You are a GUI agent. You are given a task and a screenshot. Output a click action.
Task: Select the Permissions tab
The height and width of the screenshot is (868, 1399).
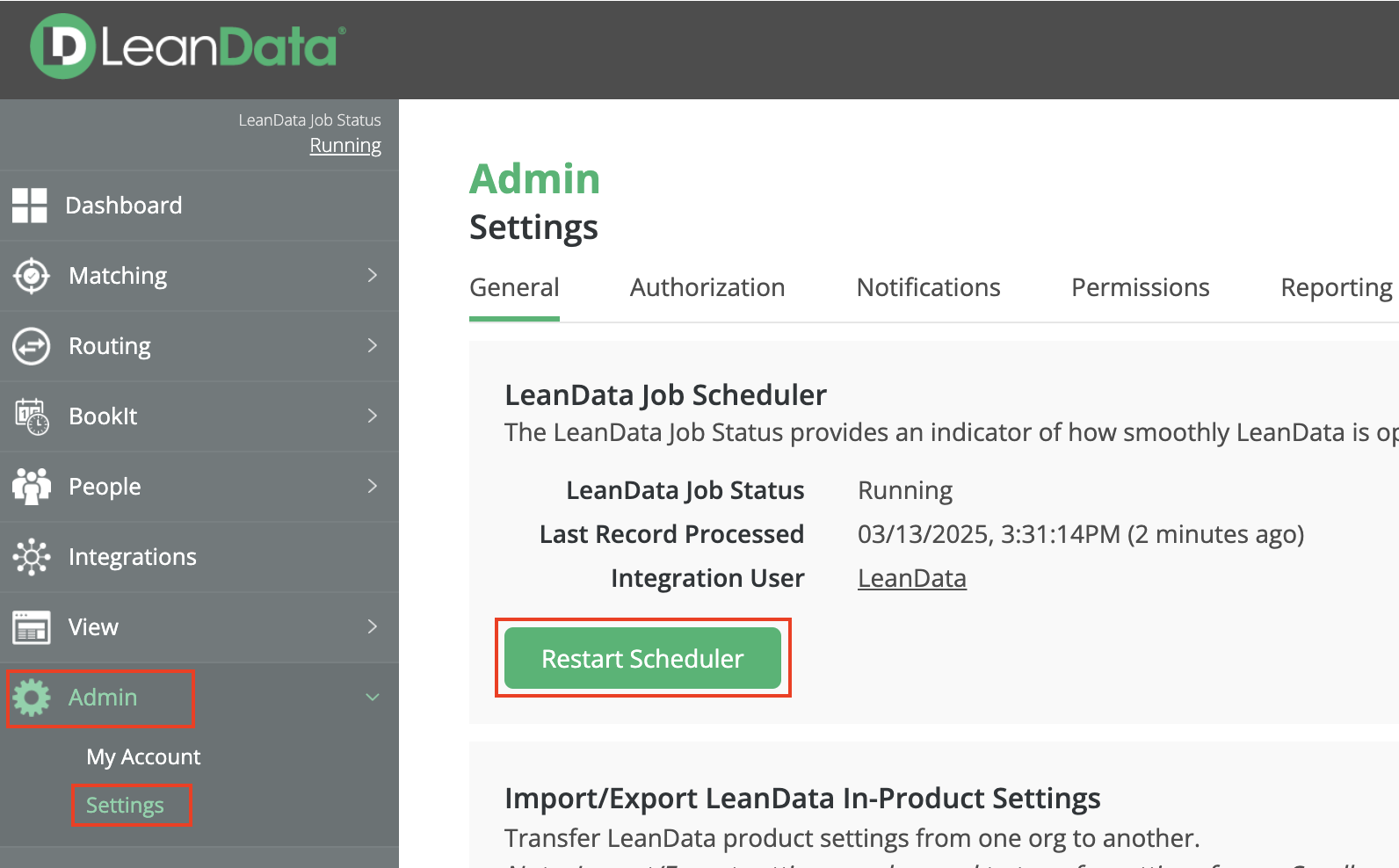click(x=1140, y=288)
